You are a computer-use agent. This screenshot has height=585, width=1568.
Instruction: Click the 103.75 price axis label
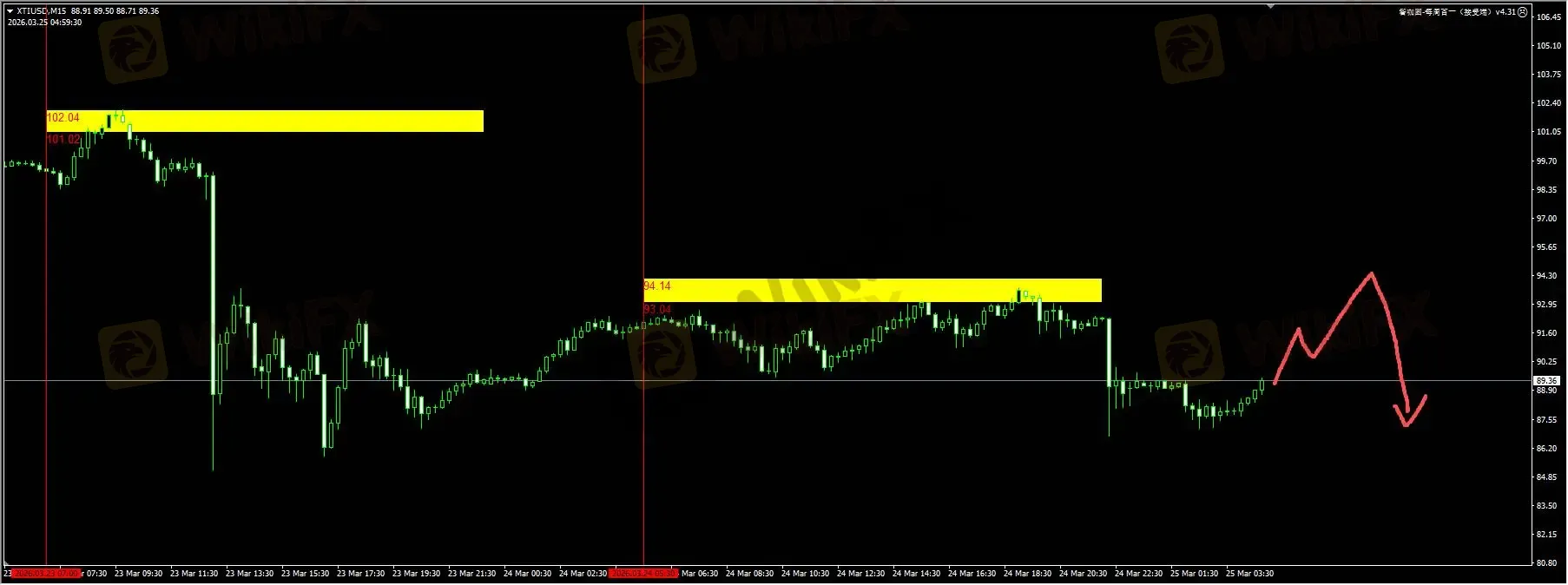click(1548, 75)
